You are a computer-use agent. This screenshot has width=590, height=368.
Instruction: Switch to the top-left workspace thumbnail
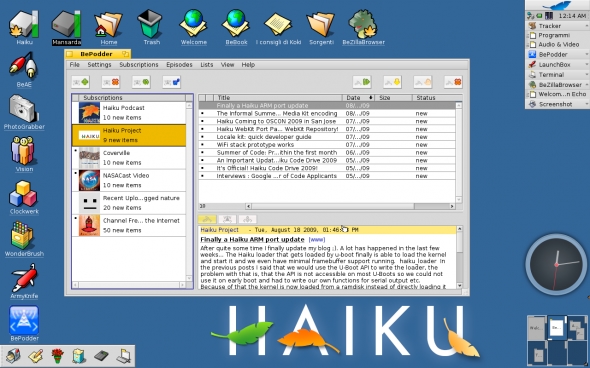click(x=537, y=327)
